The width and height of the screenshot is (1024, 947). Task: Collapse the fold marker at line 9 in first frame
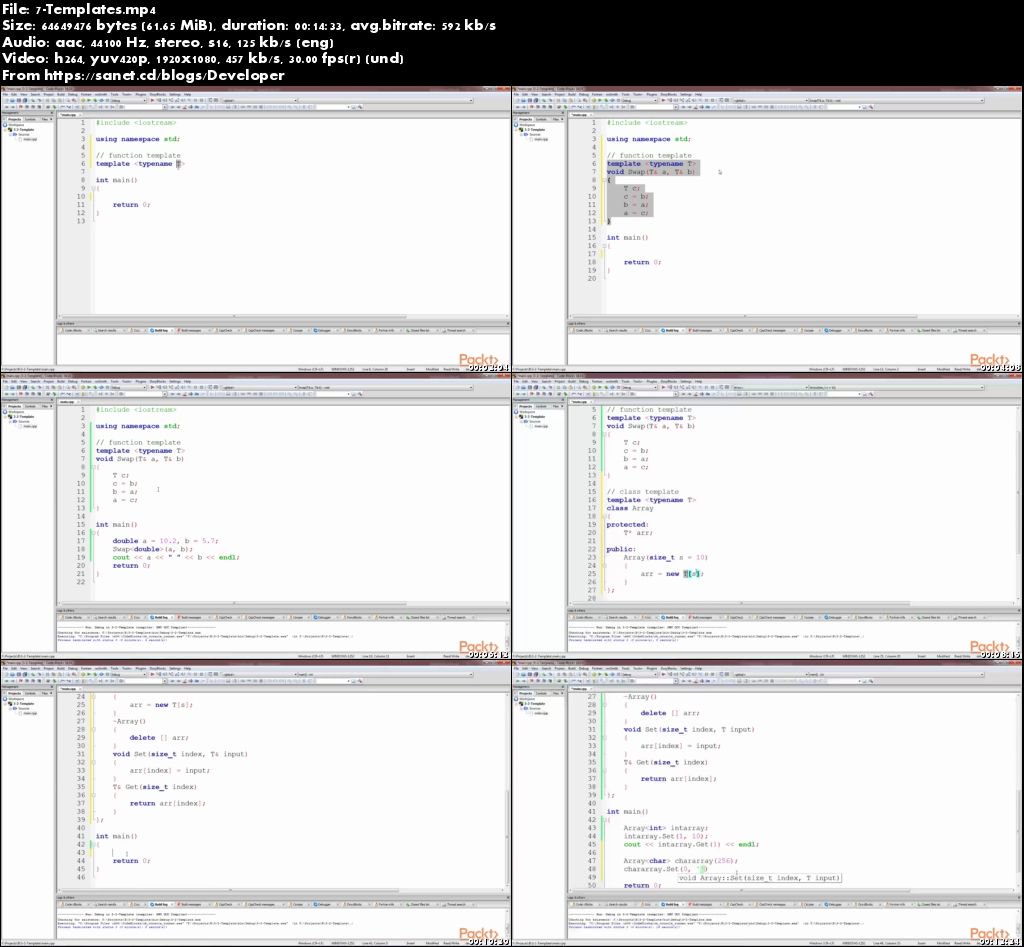(x=93, y=188)
